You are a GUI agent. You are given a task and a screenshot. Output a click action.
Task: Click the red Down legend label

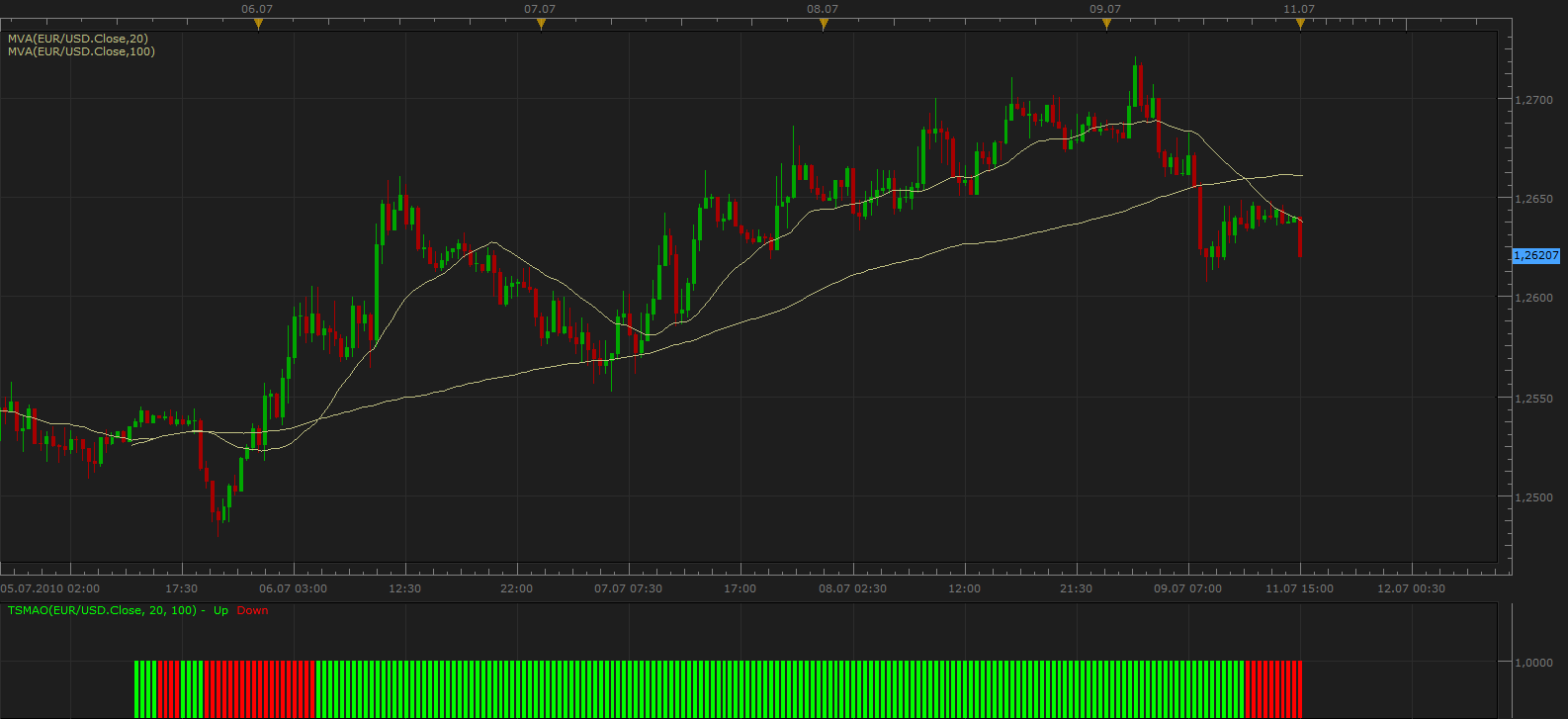[x=252, y=610]
